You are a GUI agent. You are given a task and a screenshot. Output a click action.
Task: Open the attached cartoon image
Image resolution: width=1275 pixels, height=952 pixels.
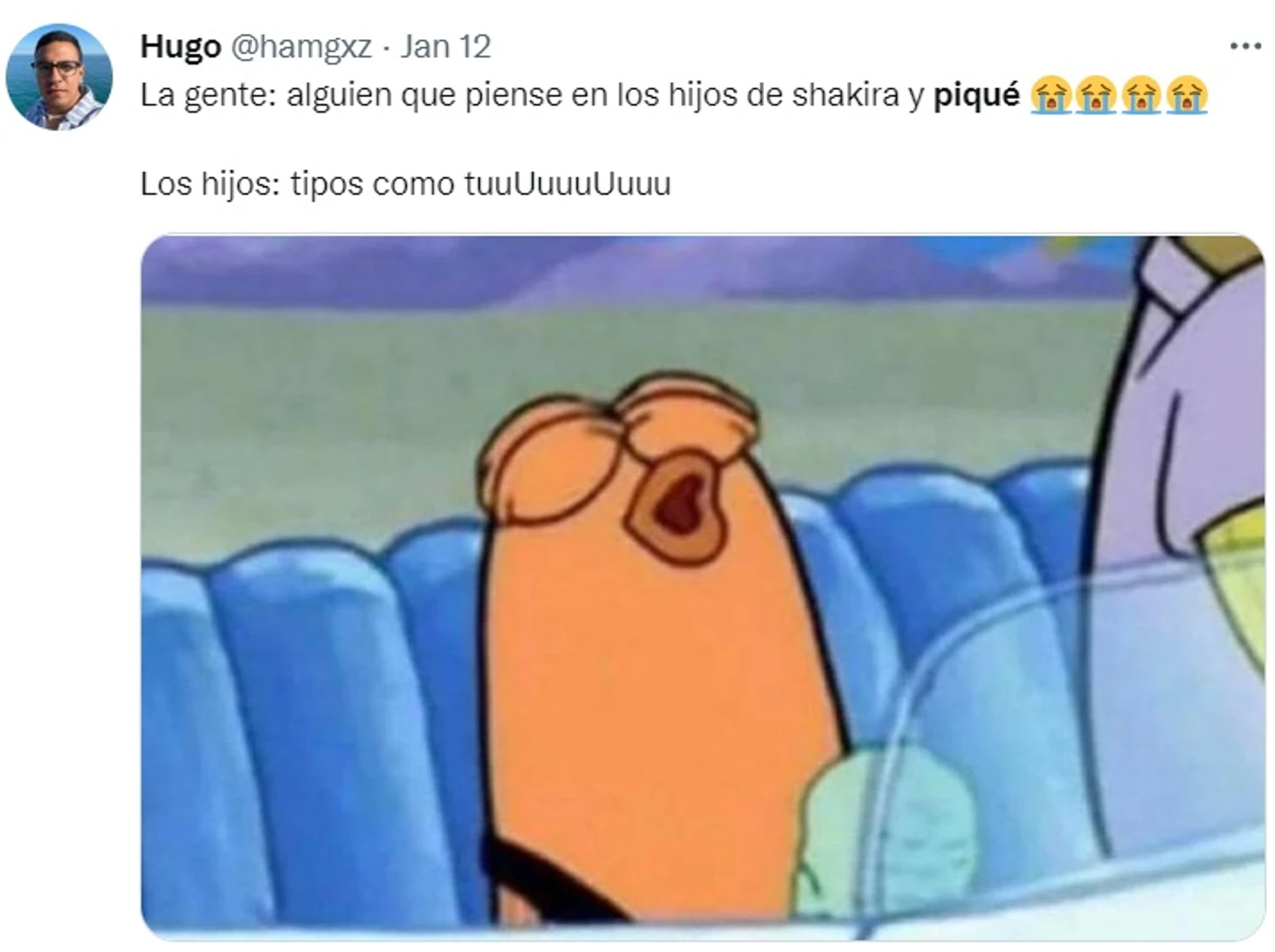tap(702, 586)
